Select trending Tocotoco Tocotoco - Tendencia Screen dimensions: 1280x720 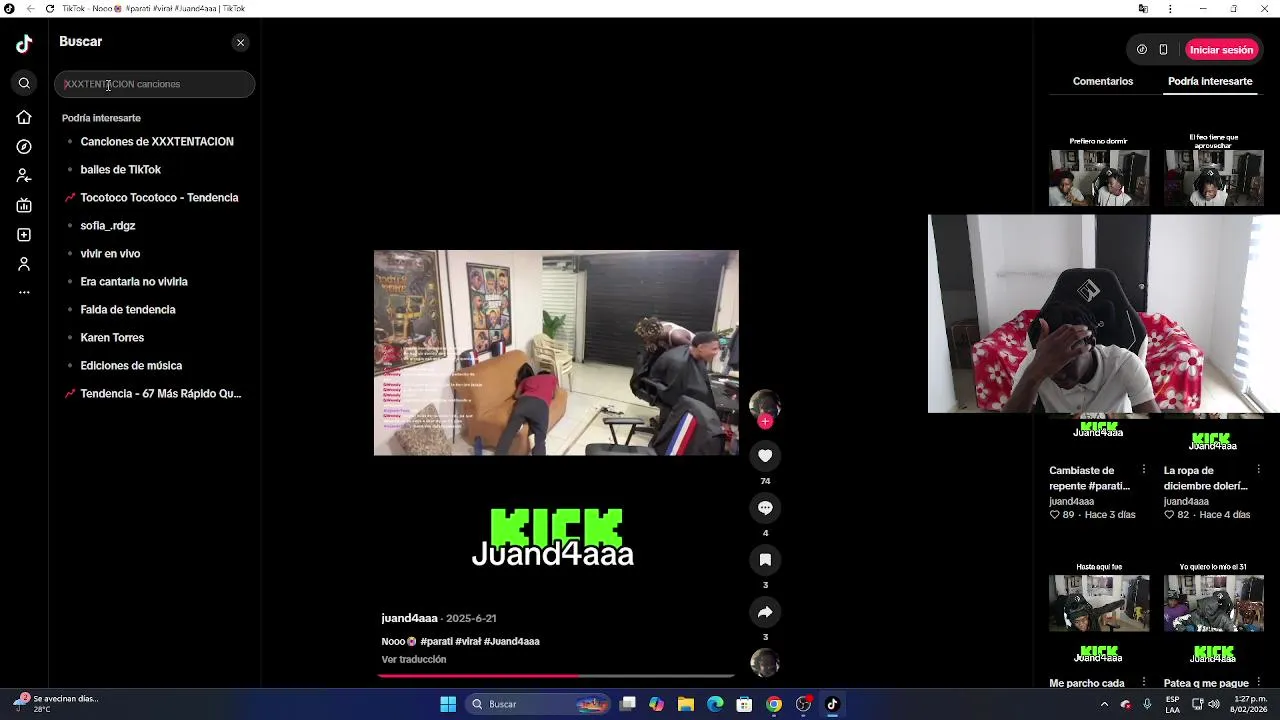(159, 198)
